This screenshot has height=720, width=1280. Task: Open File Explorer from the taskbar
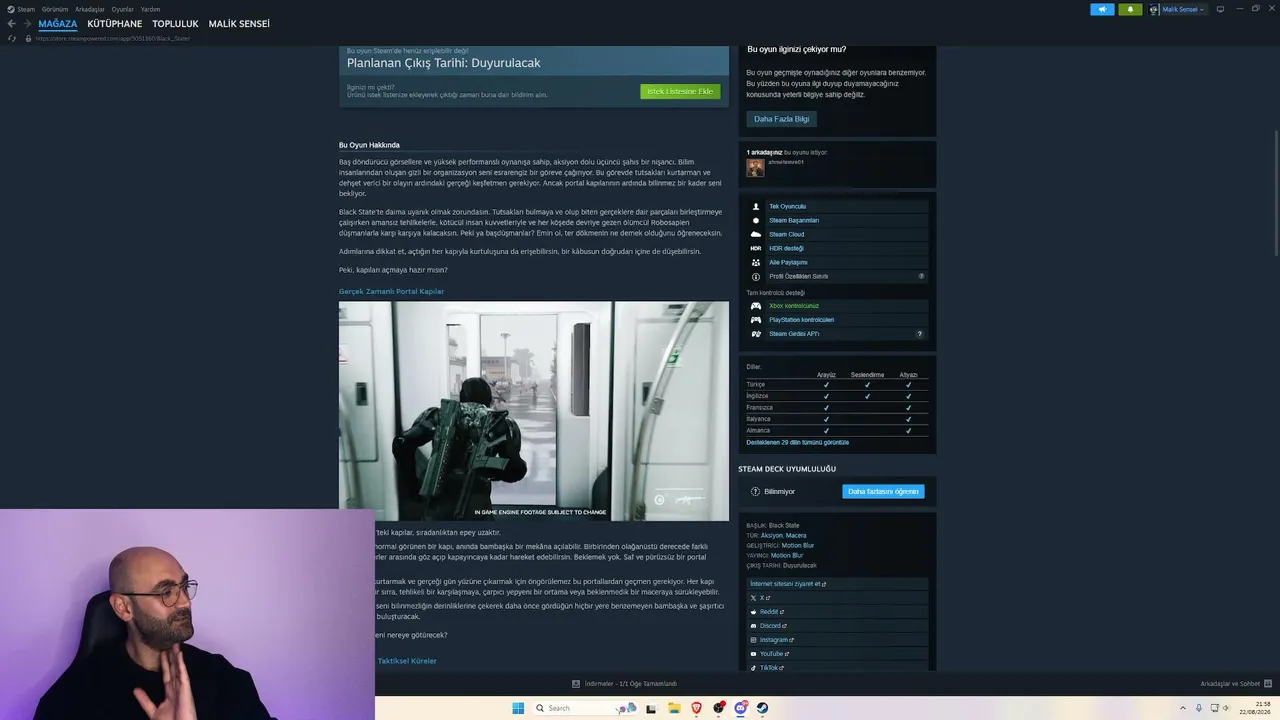[x=674, y=708]
